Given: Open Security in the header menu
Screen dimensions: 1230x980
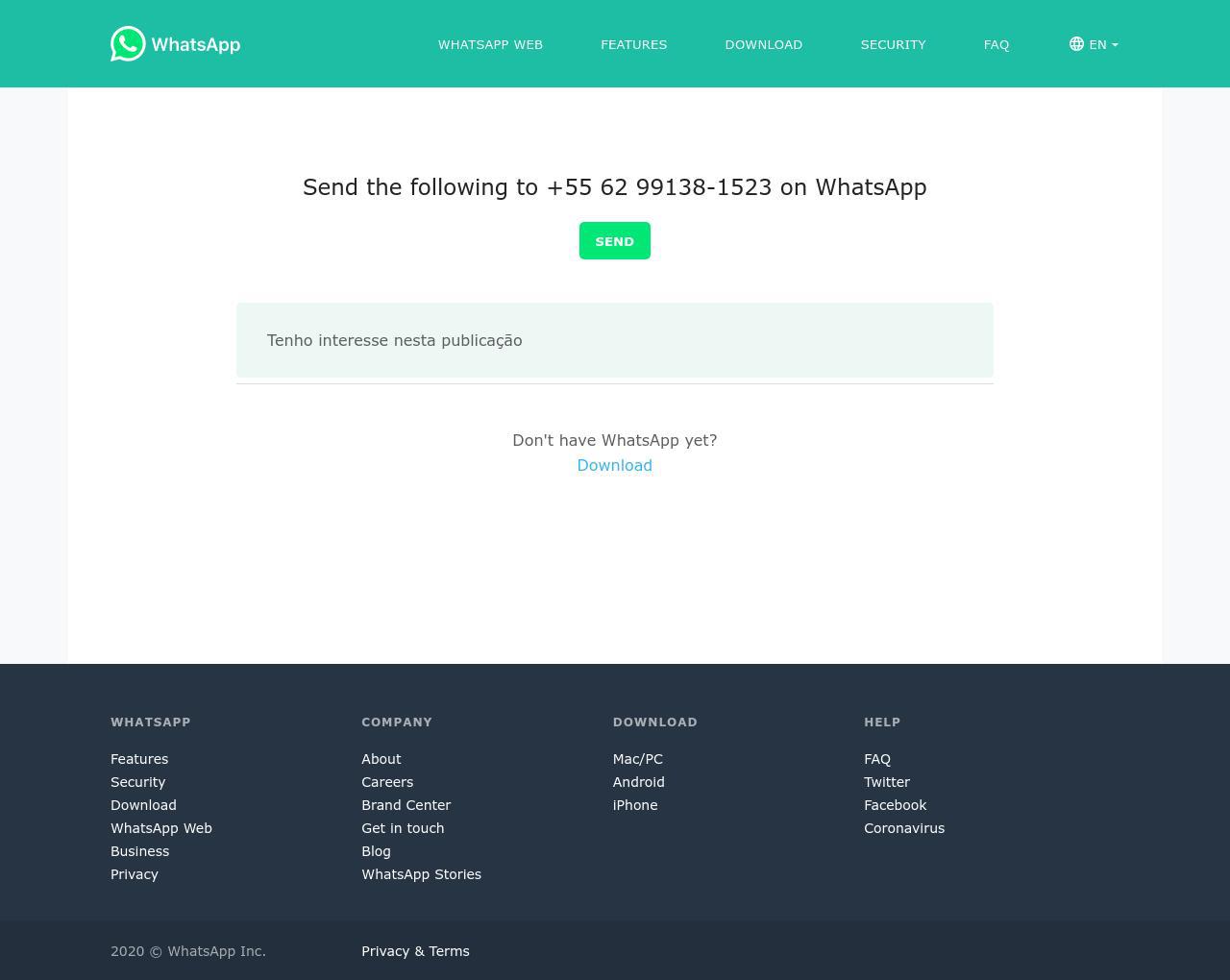Looking at the screenshot, I should 893,44.
